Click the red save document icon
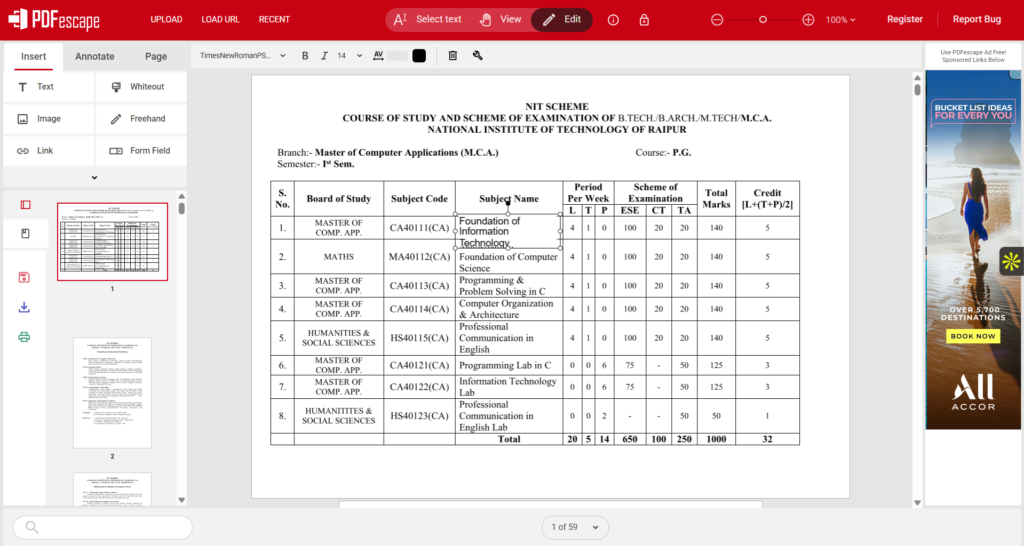The image size is (1024, 546). tap(24, 277)
